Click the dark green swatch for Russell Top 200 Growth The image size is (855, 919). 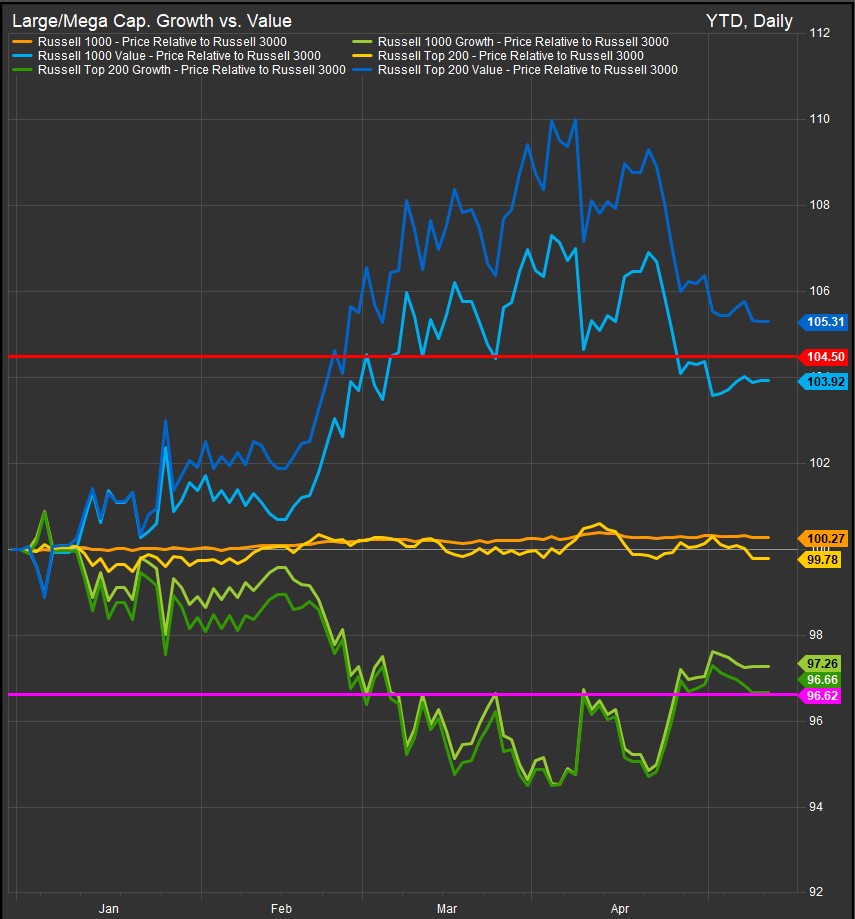pos(22,70)
